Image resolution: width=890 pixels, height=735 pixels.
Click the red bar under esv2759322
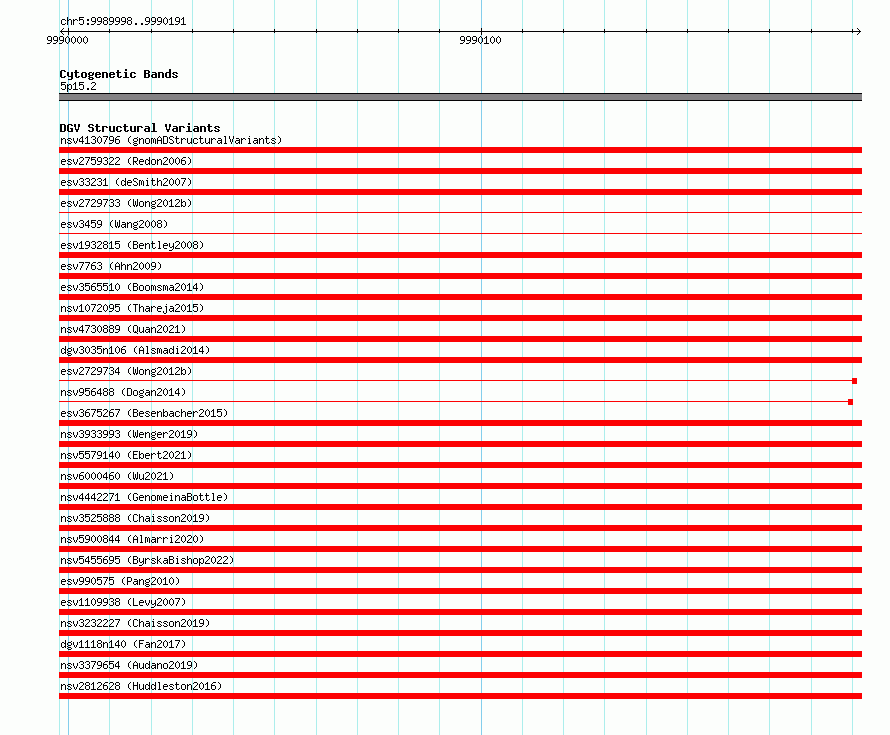[460, 171]
